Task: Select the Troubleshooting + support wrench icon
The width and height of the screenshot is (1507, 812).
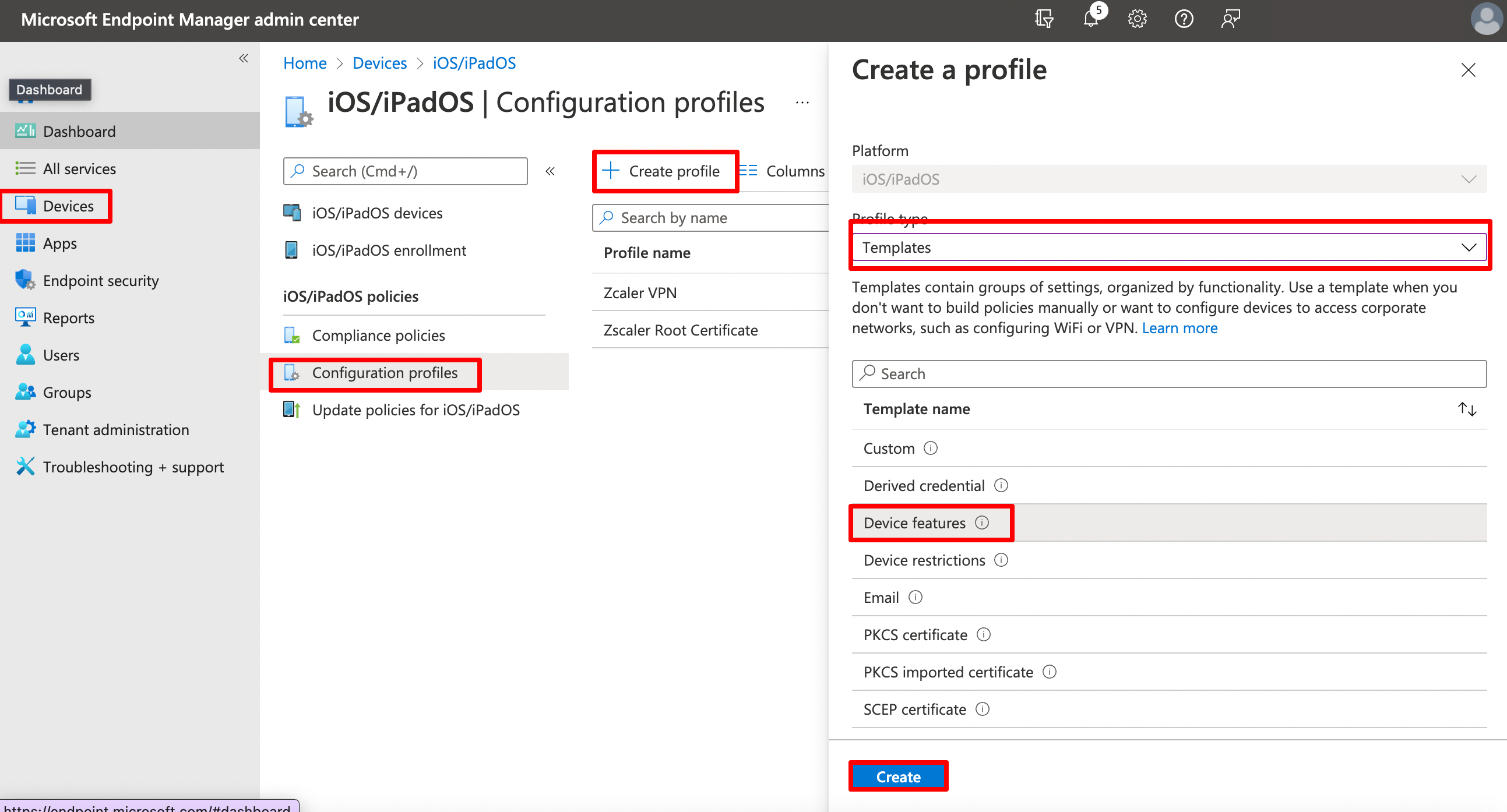Action: pyautogui.click(x=24, y=467)
